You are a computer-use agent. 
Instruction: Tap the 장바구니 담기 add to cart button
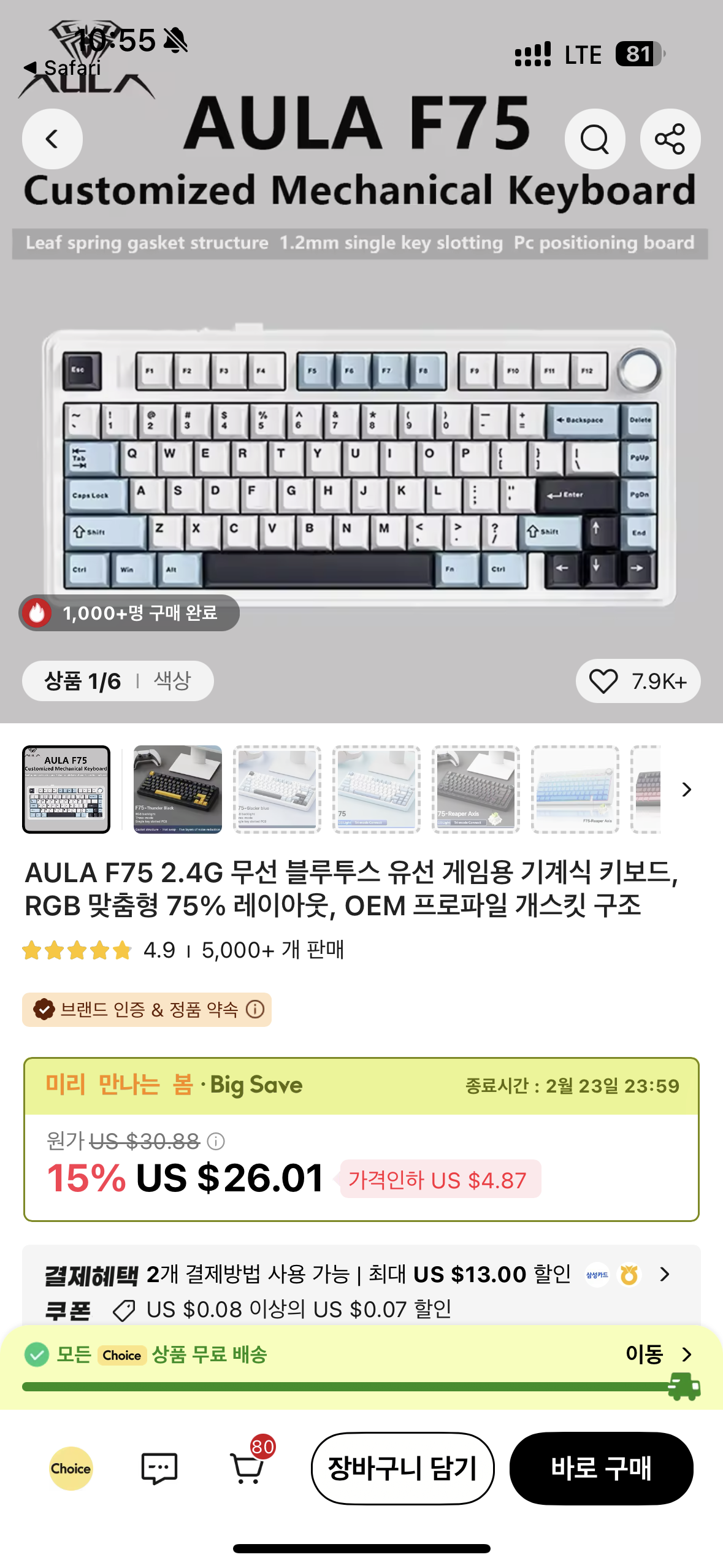(402, 1468)
